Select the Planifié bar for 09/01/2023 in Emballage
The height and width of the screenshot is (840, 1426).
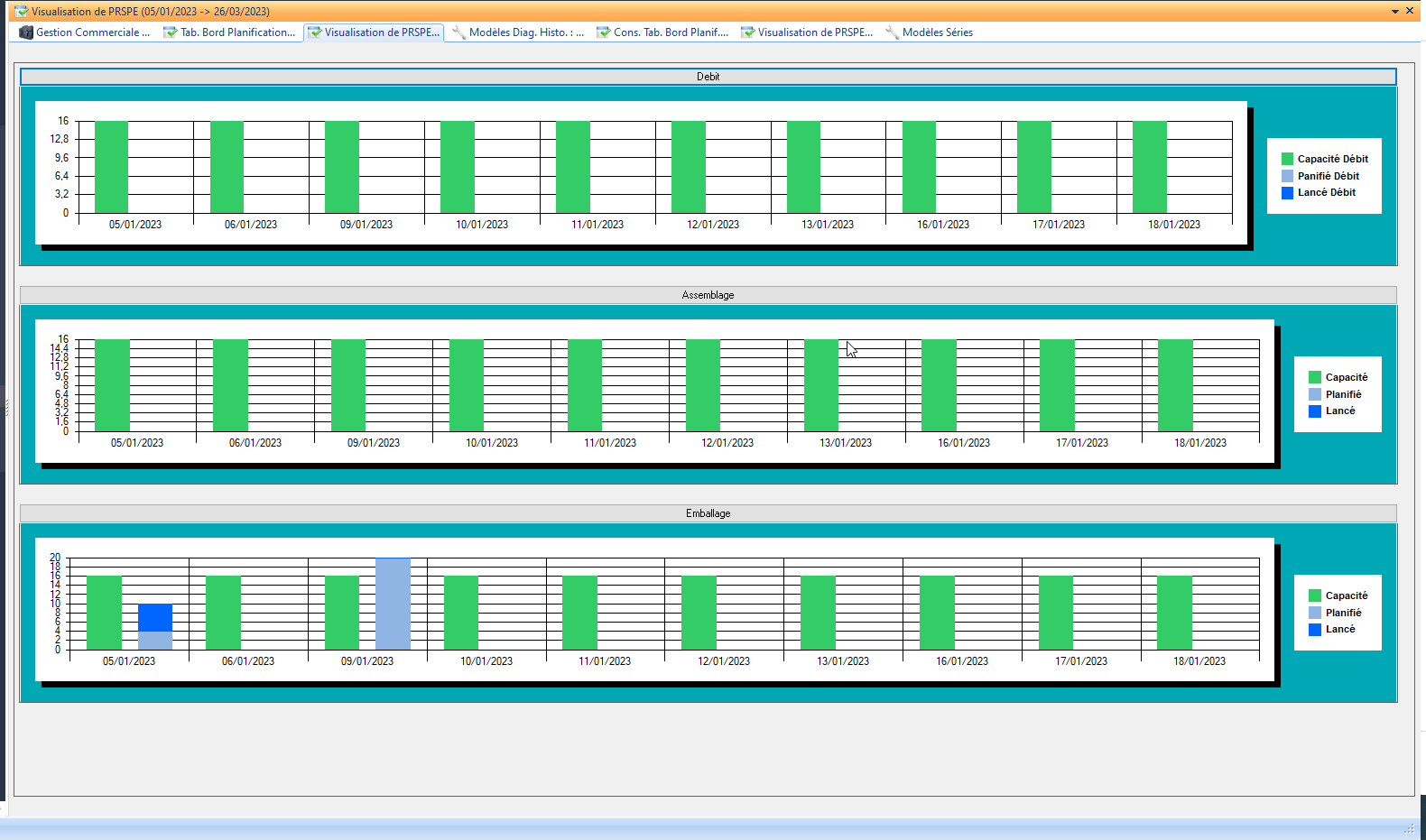point(393,604)
